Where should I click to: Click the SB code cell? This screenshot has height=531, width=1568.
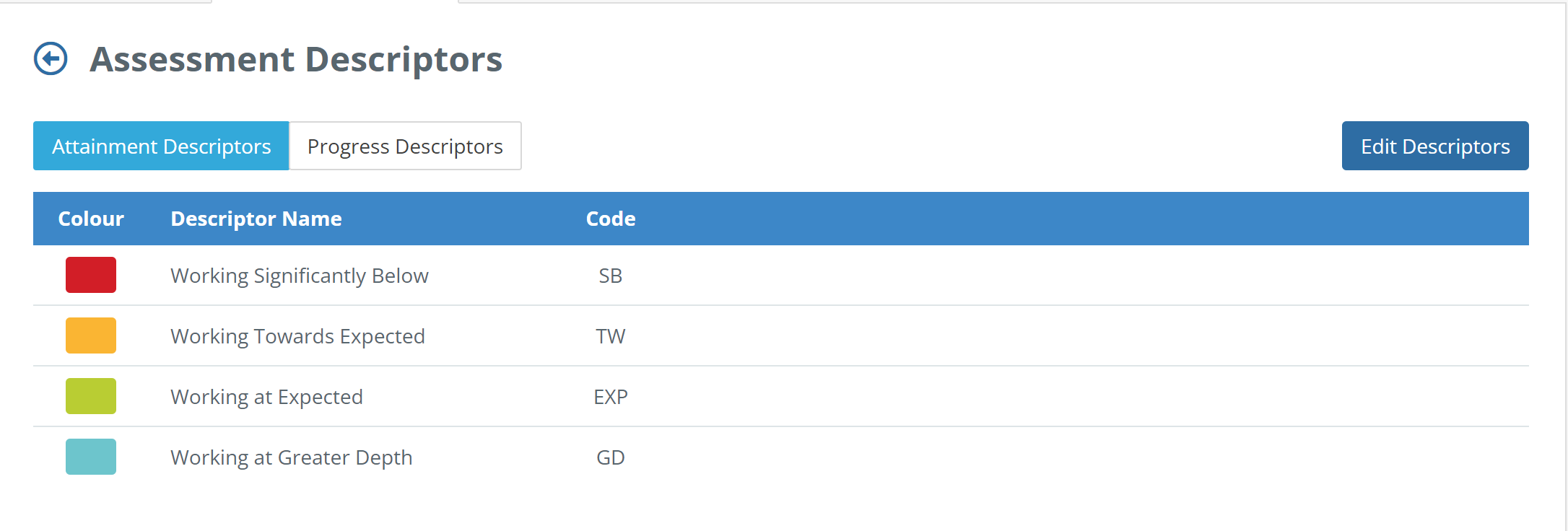pyautogui.click(x=611, y=276)
